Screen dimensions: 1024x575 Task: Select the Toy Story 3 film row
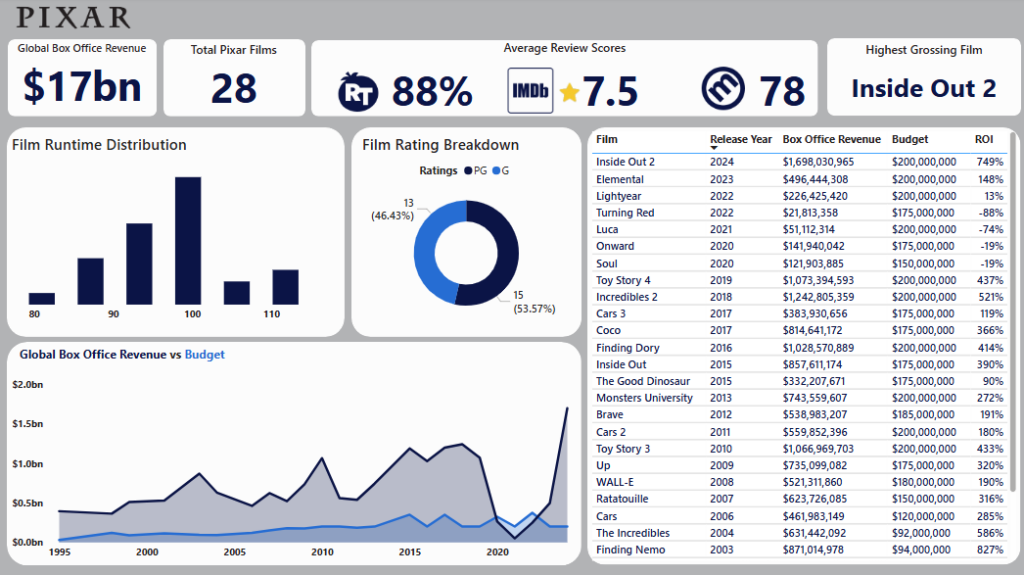(799, 449)
